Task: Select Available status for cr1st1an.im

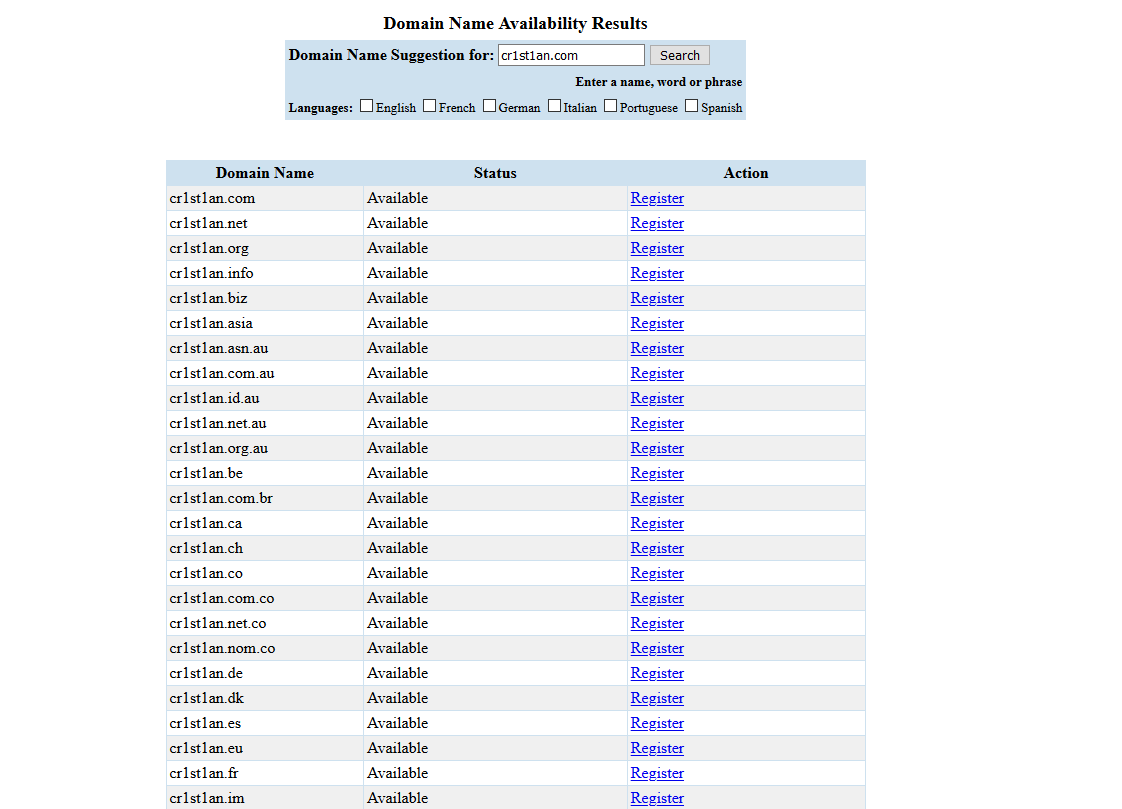Action: tap(495, 798)
